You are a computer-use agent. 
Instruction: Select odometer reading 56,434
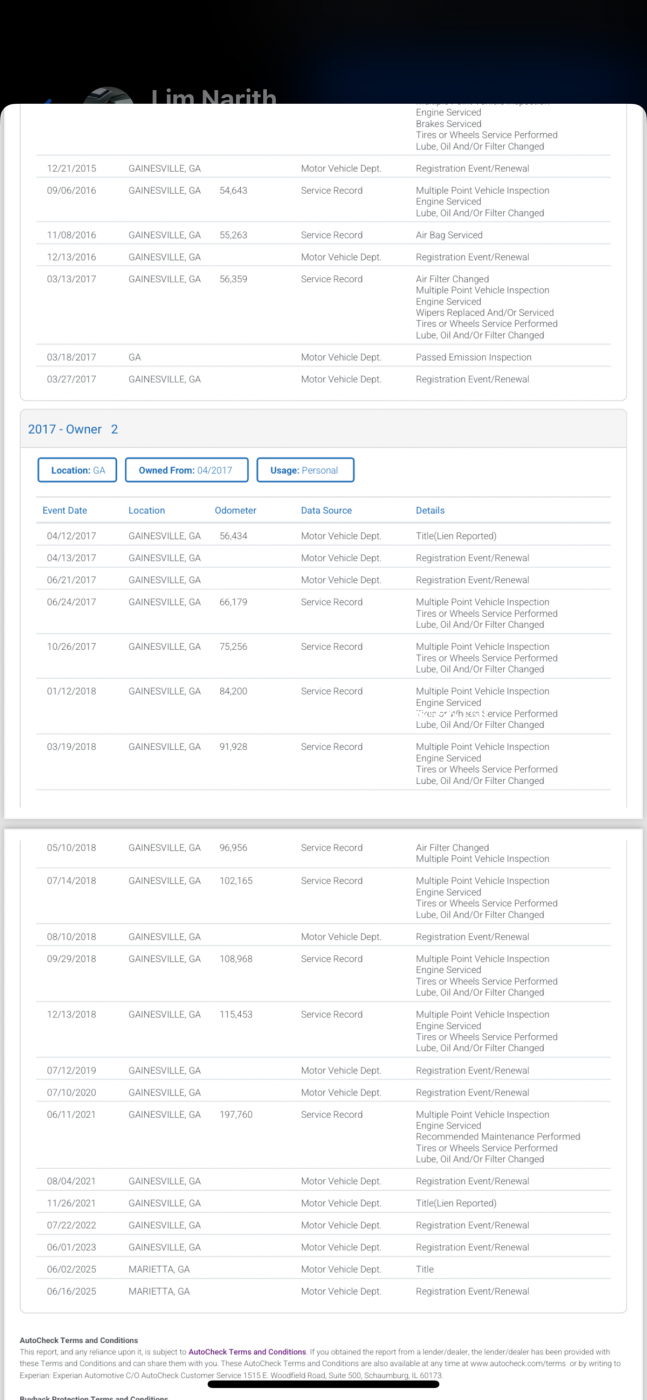click(x=233, y=536)
